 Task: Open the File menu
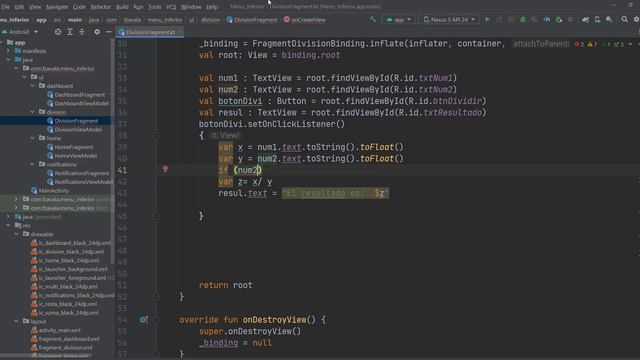click(x=5, y=7)
